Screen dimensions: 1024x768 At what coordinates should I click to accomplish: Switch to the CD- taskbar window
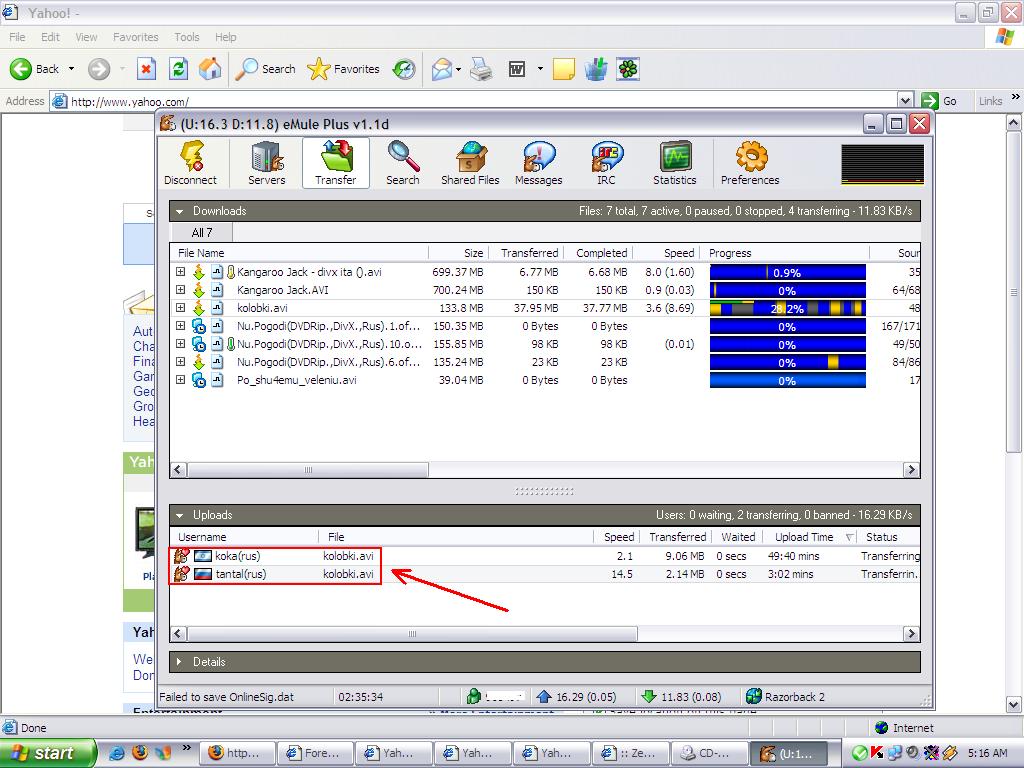point(707,753)
